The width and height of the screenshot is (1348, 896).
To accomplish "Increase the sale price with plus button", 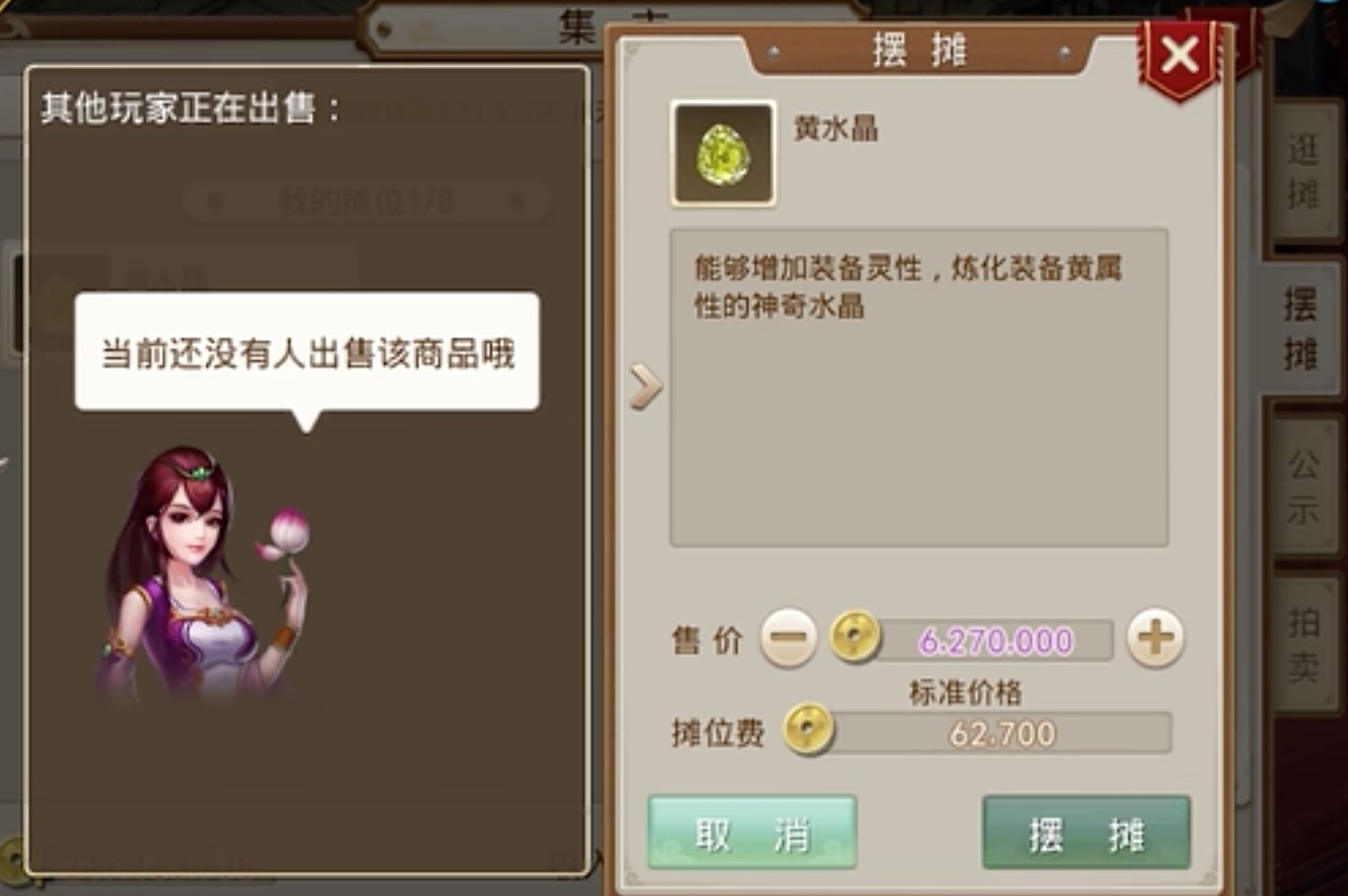I will pos(1156,638).
